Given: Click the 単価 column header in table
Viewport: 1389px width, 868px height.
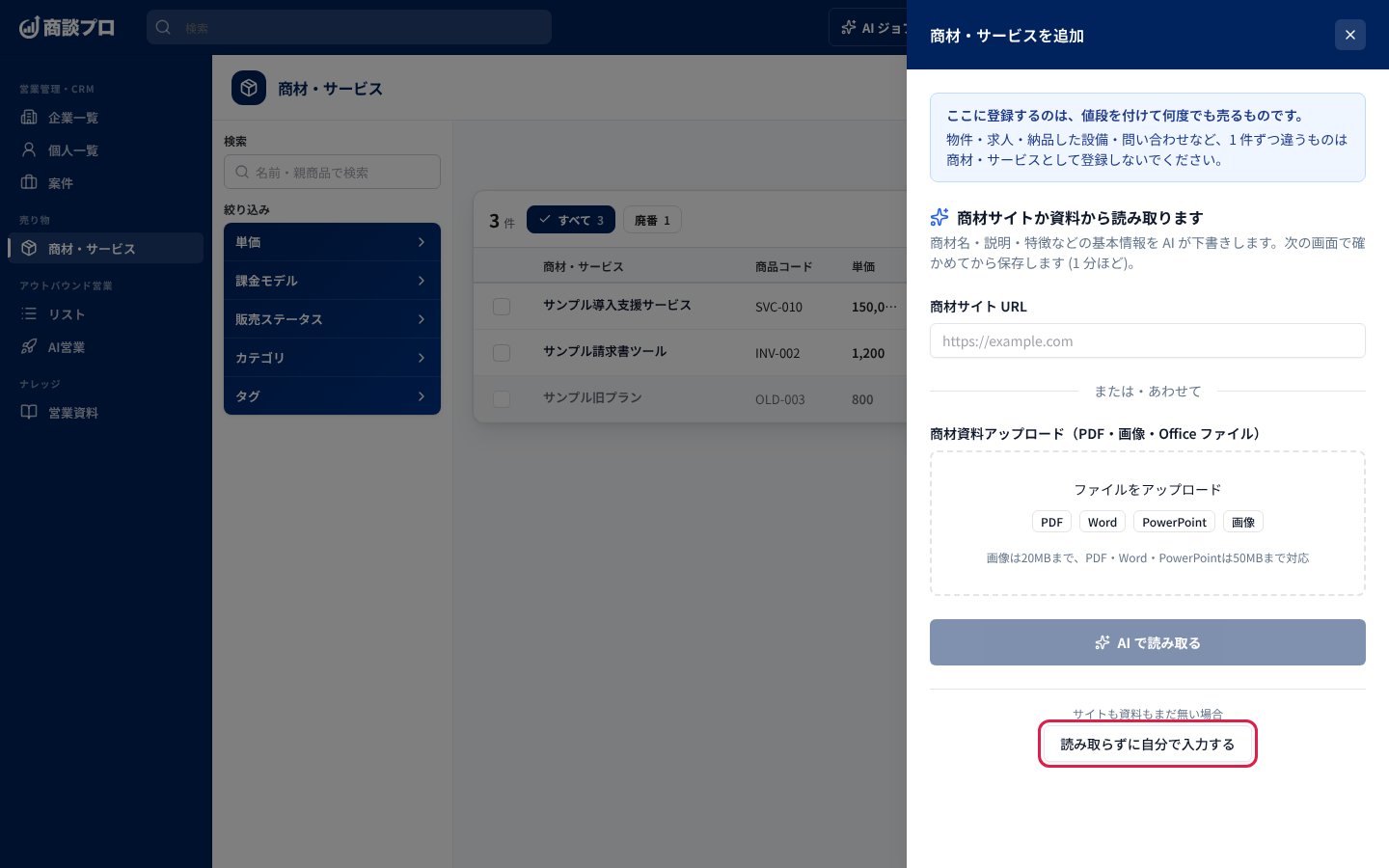Looking at the screenshot, I should pos(863,266).
